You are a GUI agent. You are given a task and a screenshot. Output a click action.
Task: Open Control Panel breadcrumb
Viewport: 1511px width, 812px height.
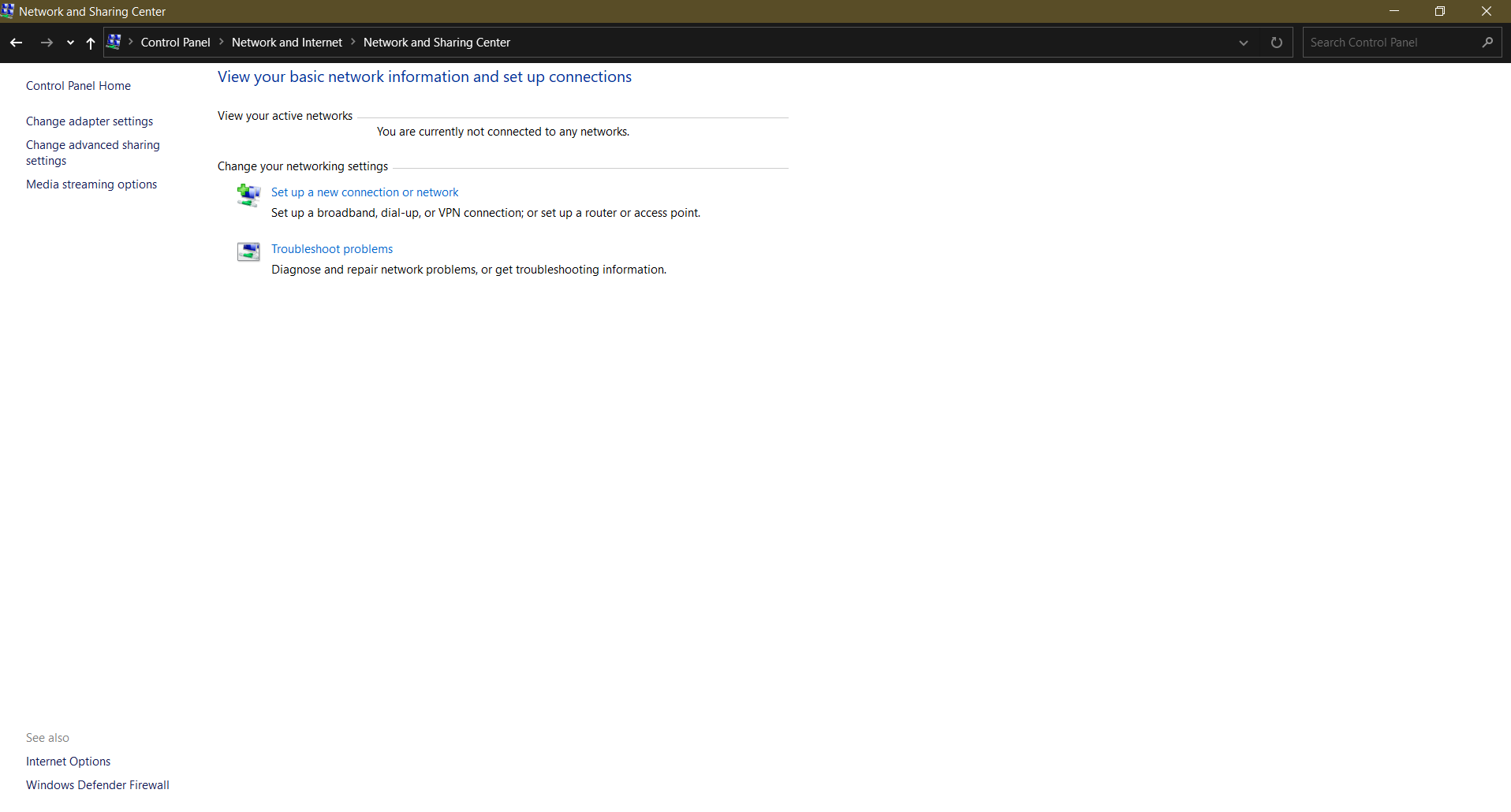point(175,43)
